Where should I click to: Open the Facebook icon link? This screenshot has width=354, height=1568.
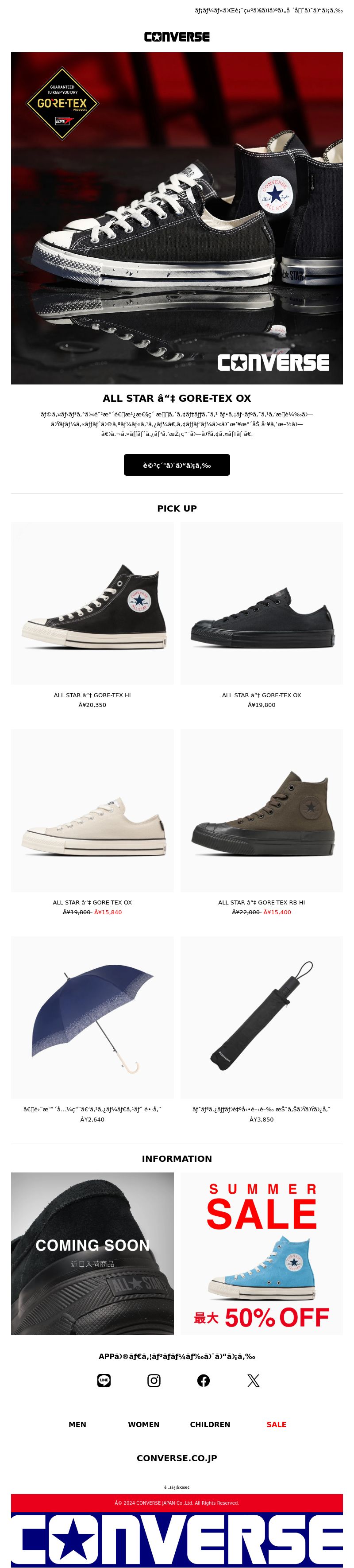204,1381
